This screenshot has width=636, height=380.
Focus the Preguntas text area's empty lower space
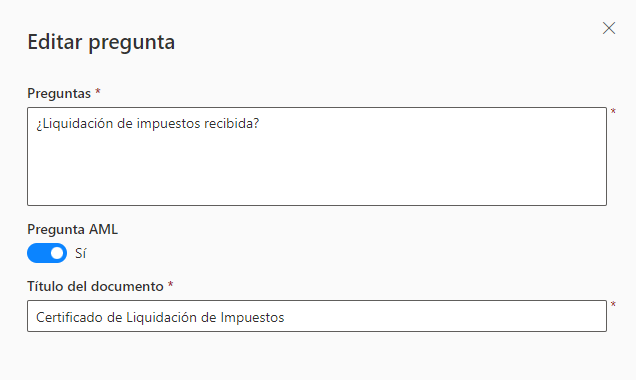[317, 170]
